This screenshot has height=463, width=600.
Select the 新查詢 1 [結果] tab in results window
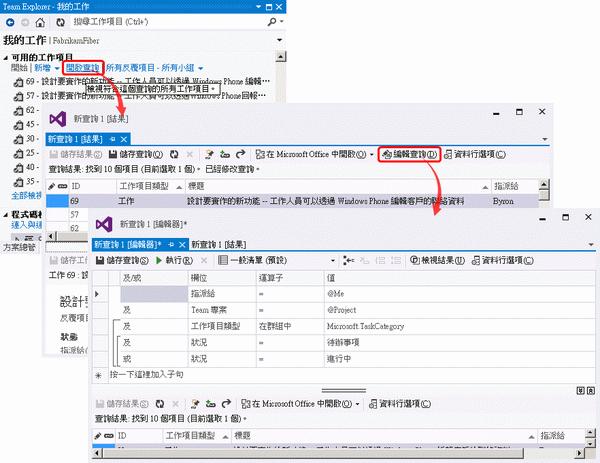[x=75, y=139]
